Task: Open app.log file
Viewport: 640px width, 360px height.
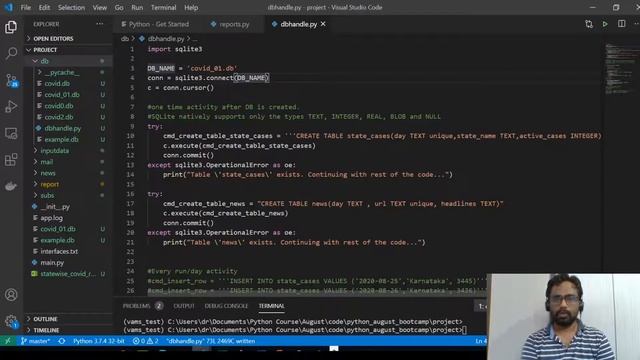Action: 51,218
